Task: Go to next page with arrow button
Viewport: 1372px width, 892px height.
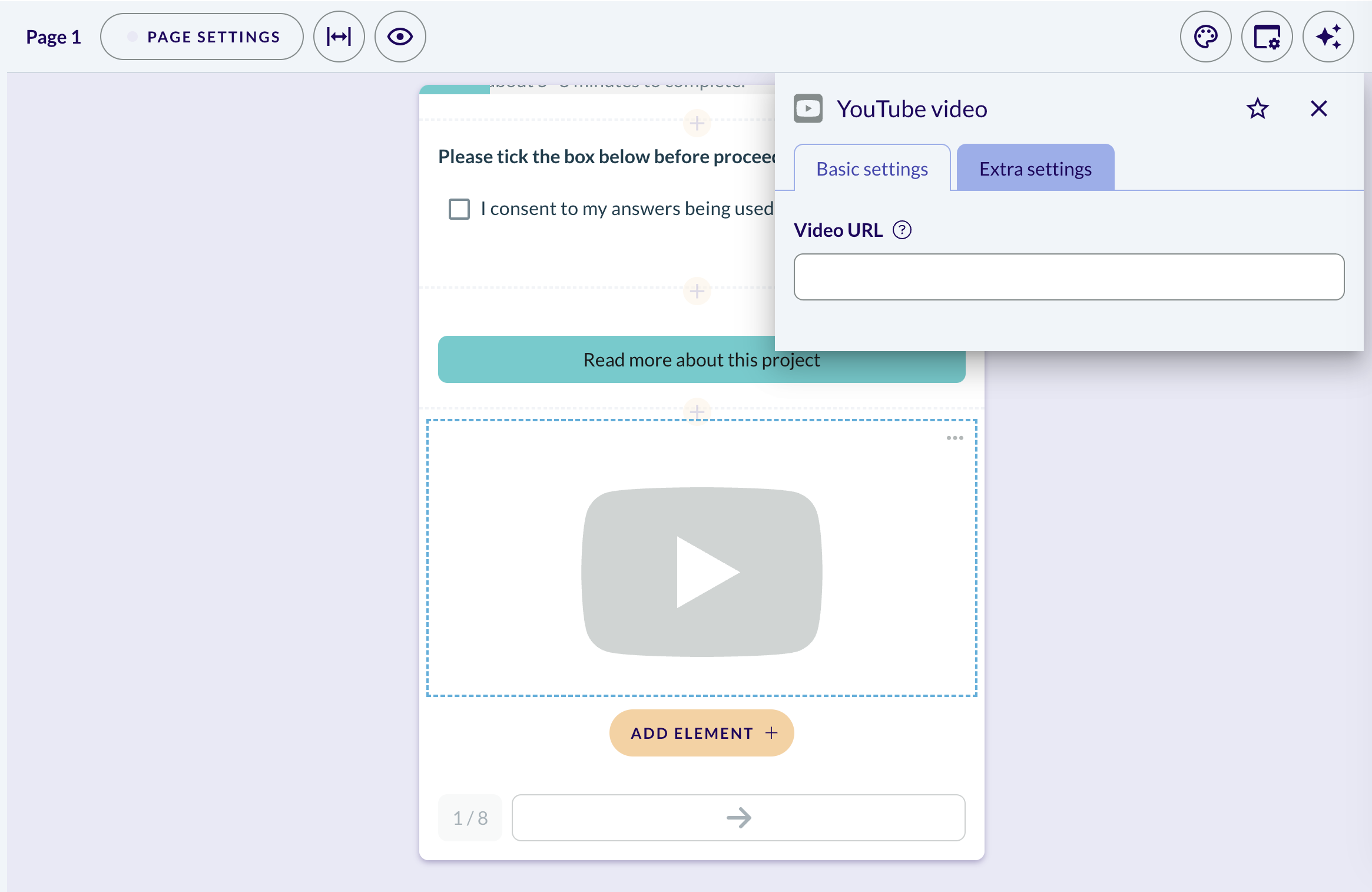Action: click(x=738, y=818)
